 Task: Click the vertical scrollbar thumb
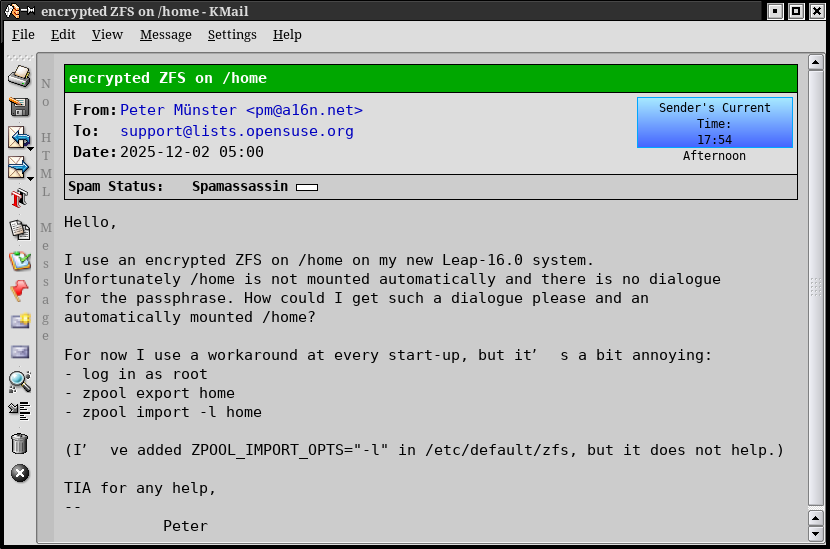[x=816, y=287]
